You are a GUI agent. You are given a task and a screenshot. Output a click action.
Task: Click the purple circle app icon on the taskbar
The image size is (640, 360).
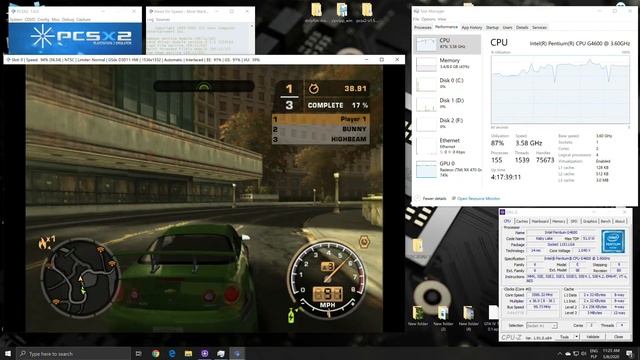(x=204, y=353)
